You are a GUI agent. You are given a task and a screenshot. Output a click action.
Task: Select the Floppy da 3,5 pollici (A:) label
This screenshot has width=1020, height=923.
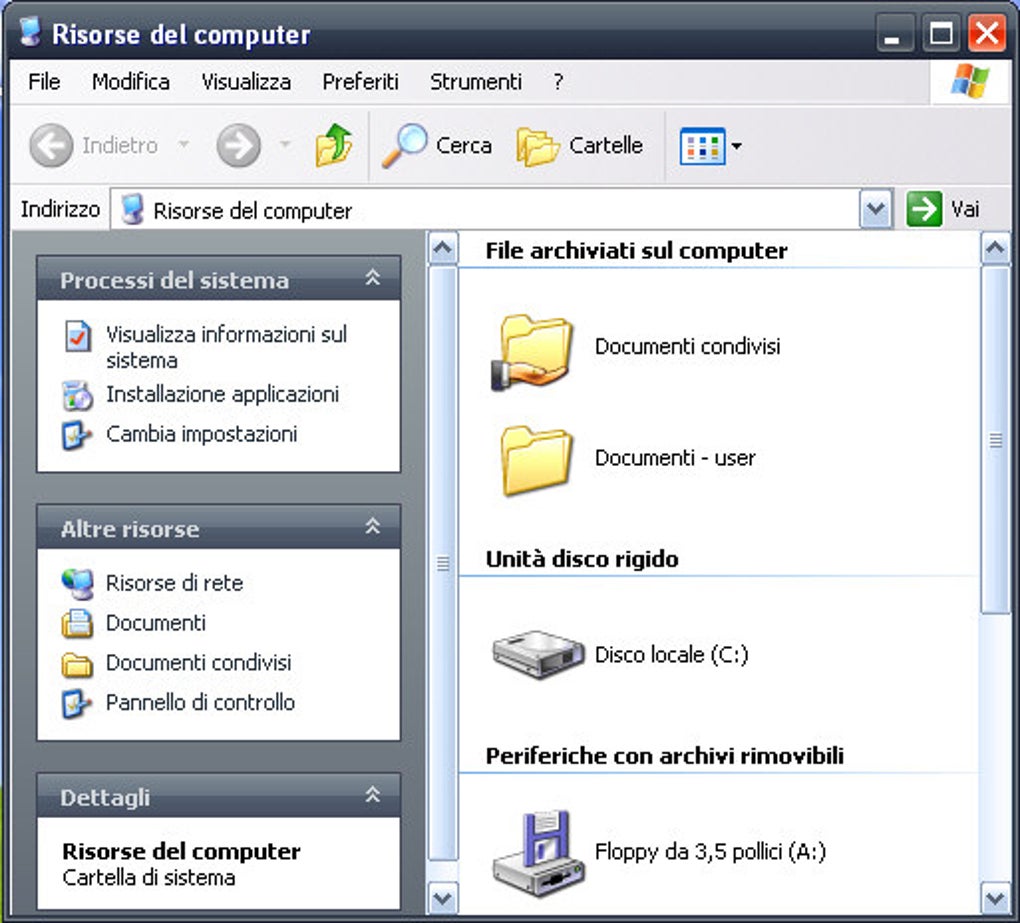pyautogui.click(x=710, y=851)
